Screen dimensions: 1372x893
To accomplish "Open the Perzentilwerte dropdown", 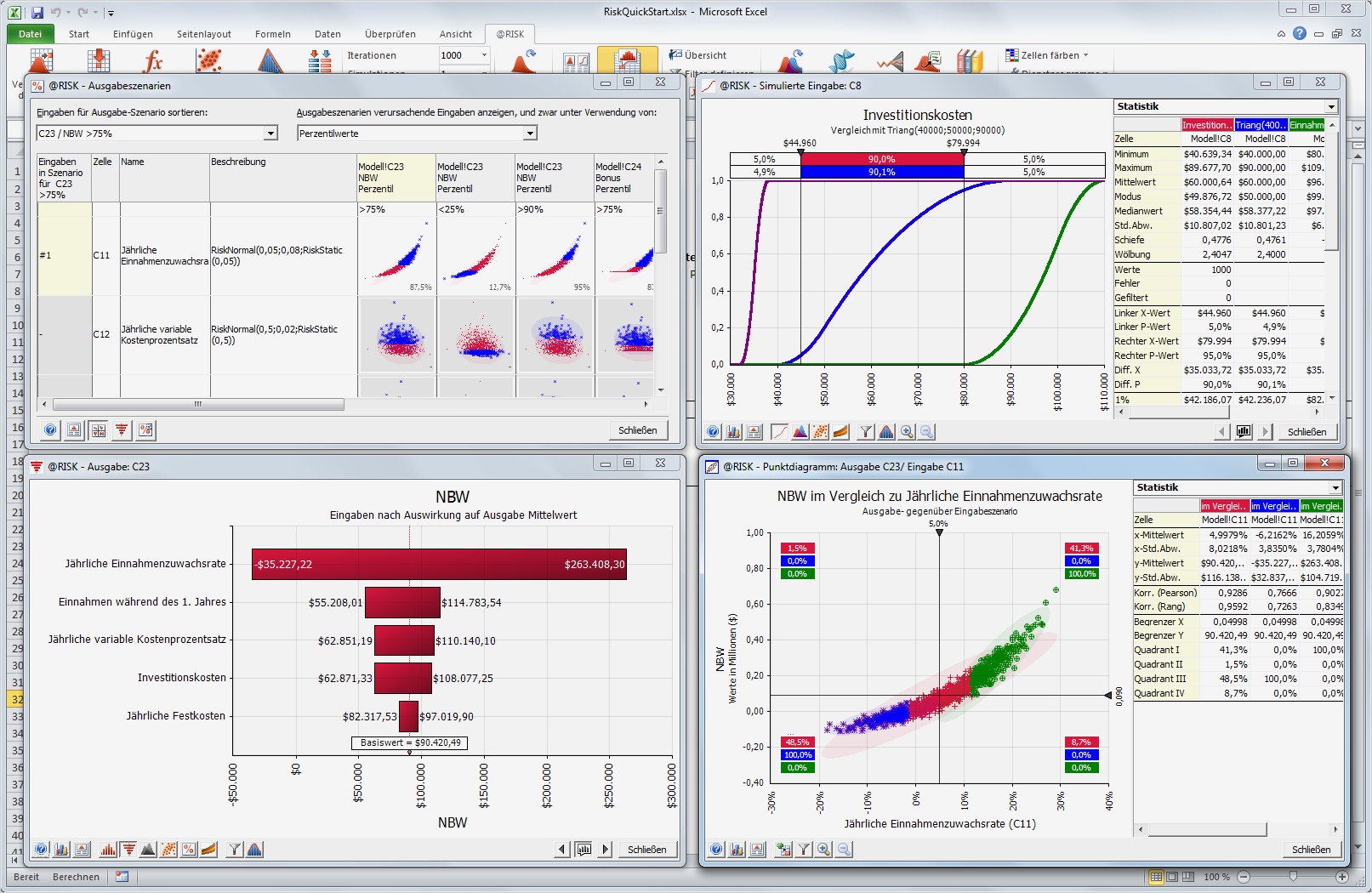I will [530, 134].
